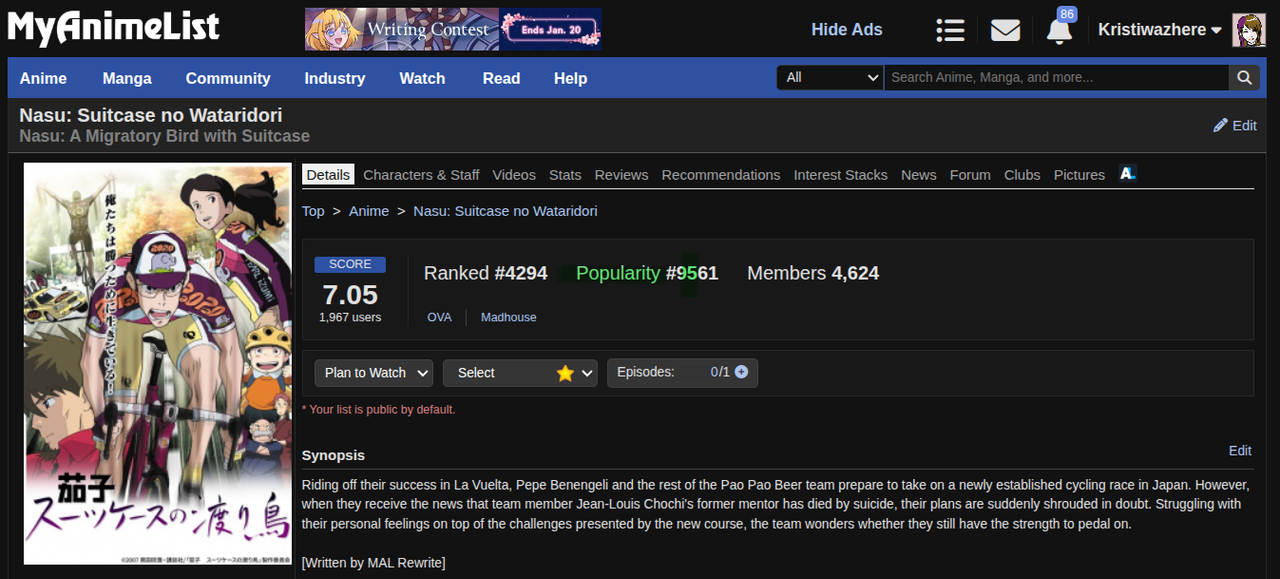
Task: Open the Industry menu
Action: pos(335,78)
